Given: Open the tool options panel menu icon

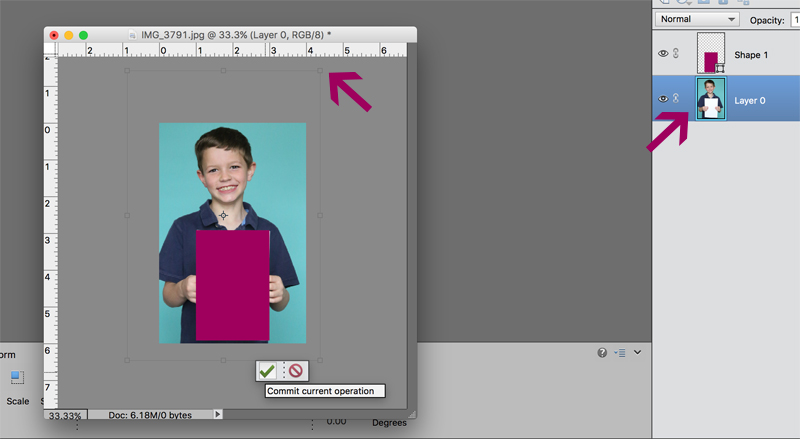Looking at the screenshot, I should [620, 352].
